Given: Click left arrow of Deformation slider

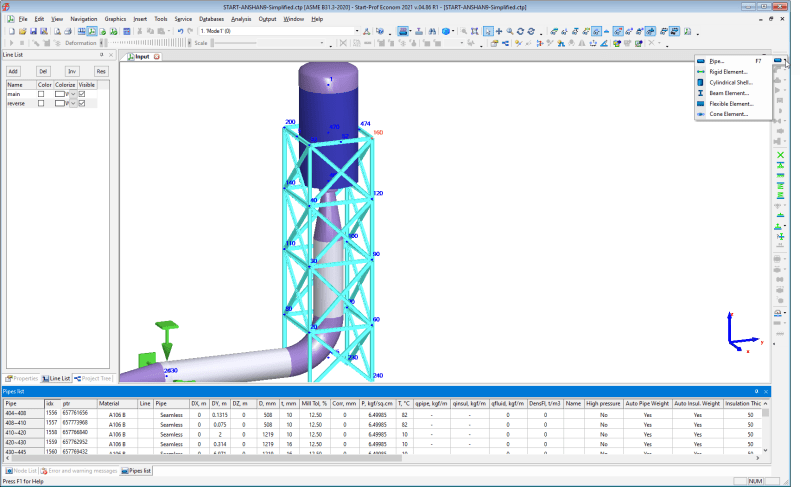Looking at the screenshot, I should tap(102, 43).
